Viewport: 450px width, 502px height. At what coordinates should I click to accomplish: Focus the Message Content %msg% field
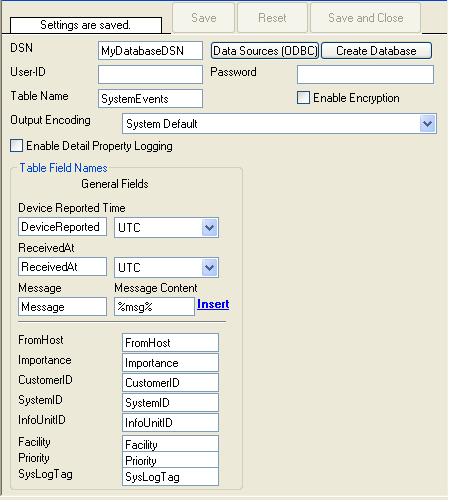pyautogui.click(x=154, y=307)
